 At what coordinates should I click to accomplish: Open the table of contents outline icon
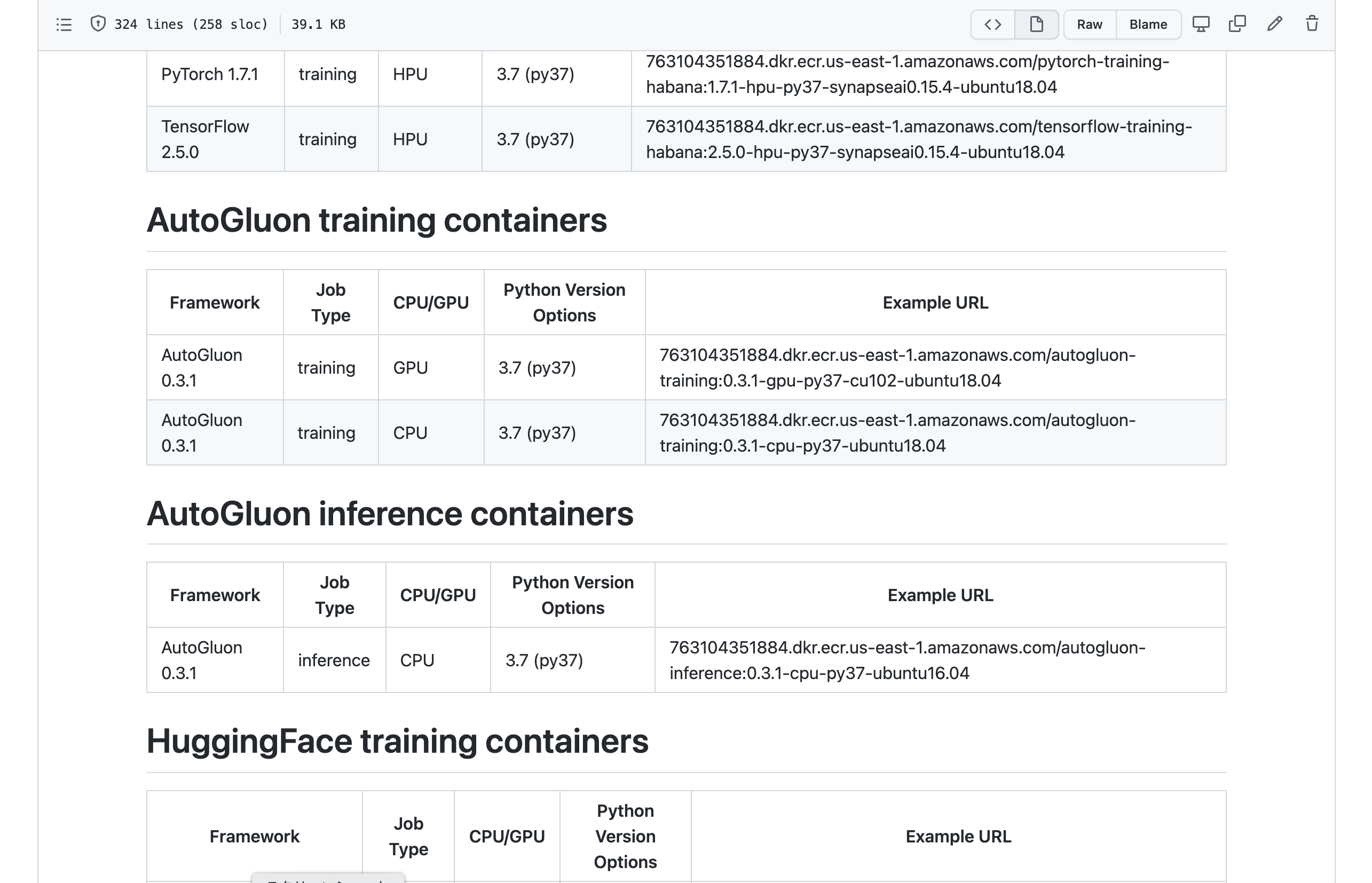click(64, 25)
